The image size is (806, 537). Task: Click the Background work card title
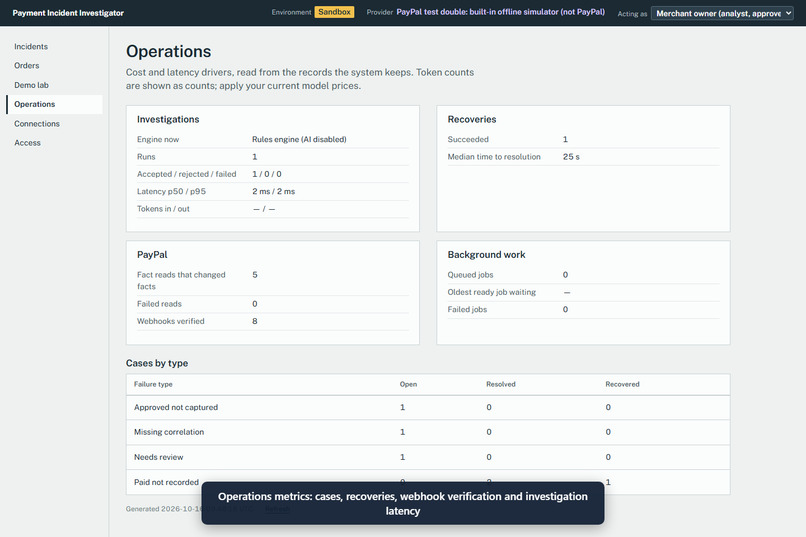pos(486,254)
